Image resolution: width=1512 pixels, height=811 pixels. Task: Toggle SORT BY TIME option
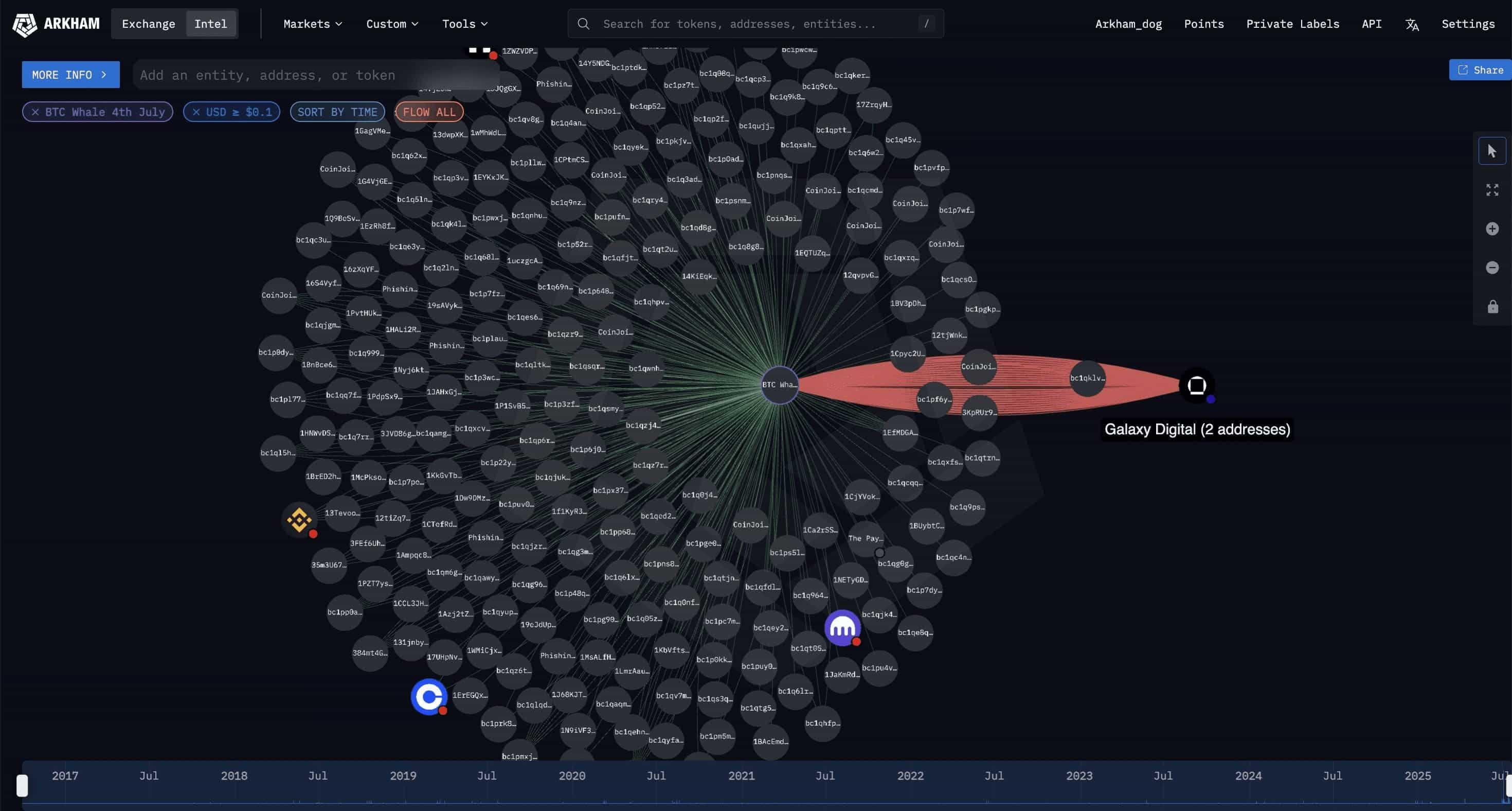click(x=337, y=112)
